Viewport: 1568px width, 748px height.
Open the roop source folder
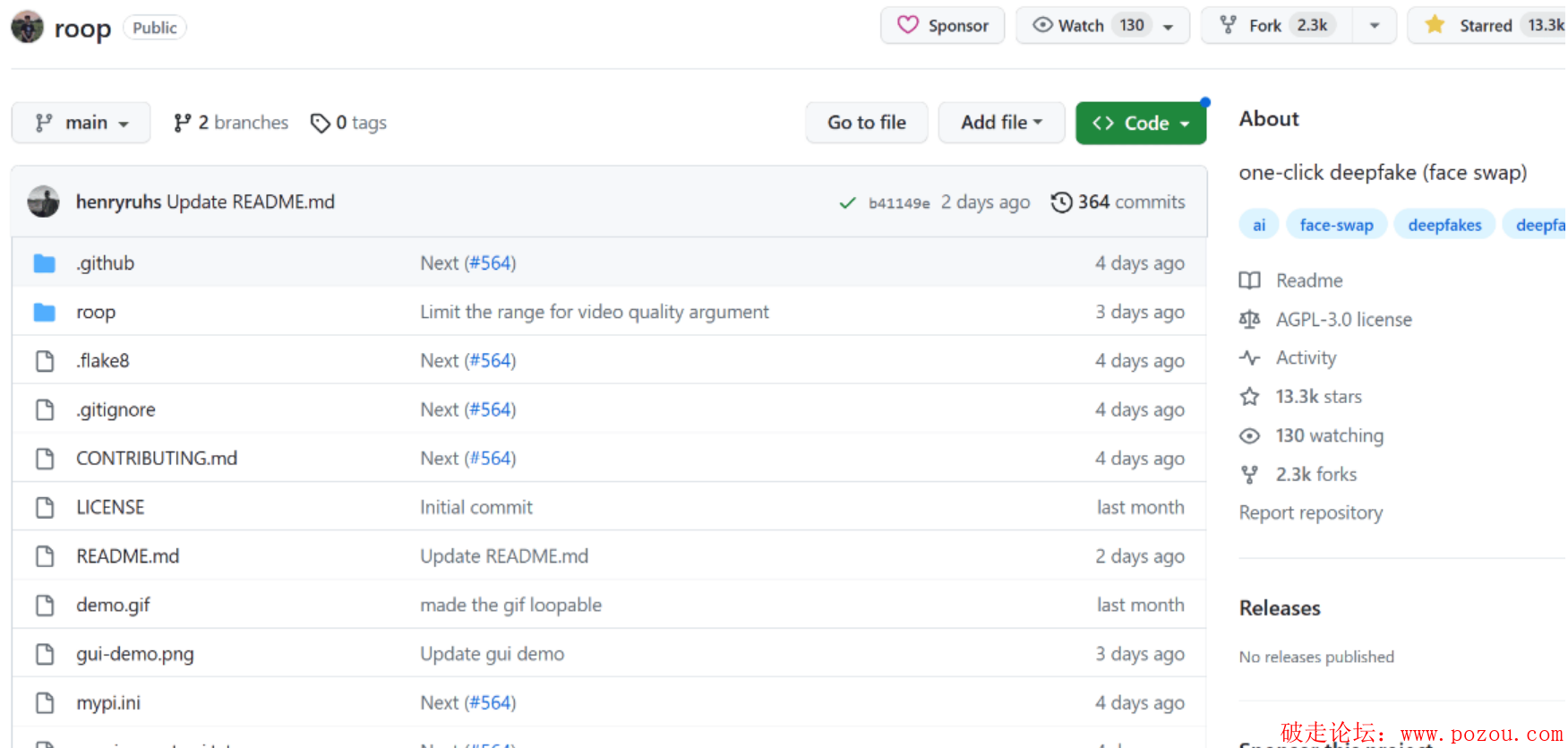pyautogui.click(x=96, y=313)
